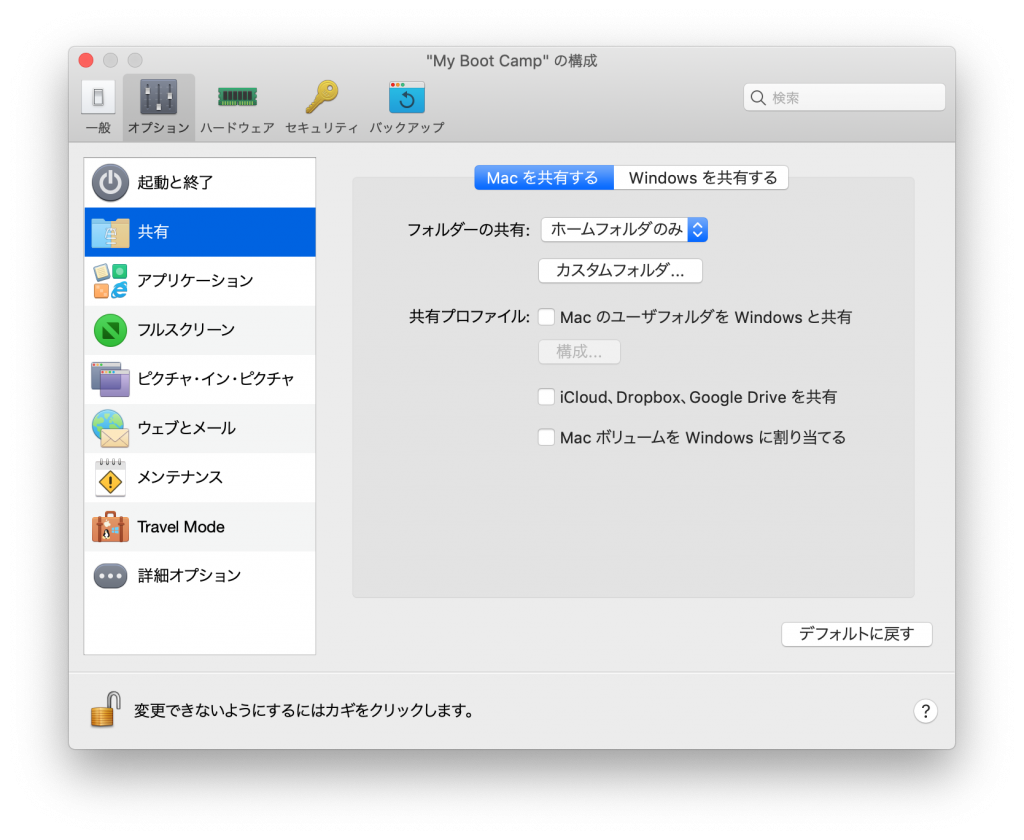The width and height of the screenshot is (1024, 840).
Task: Open the ハードウェア (Hardware) toolbar icon
Action: click(x=237, y=98)
